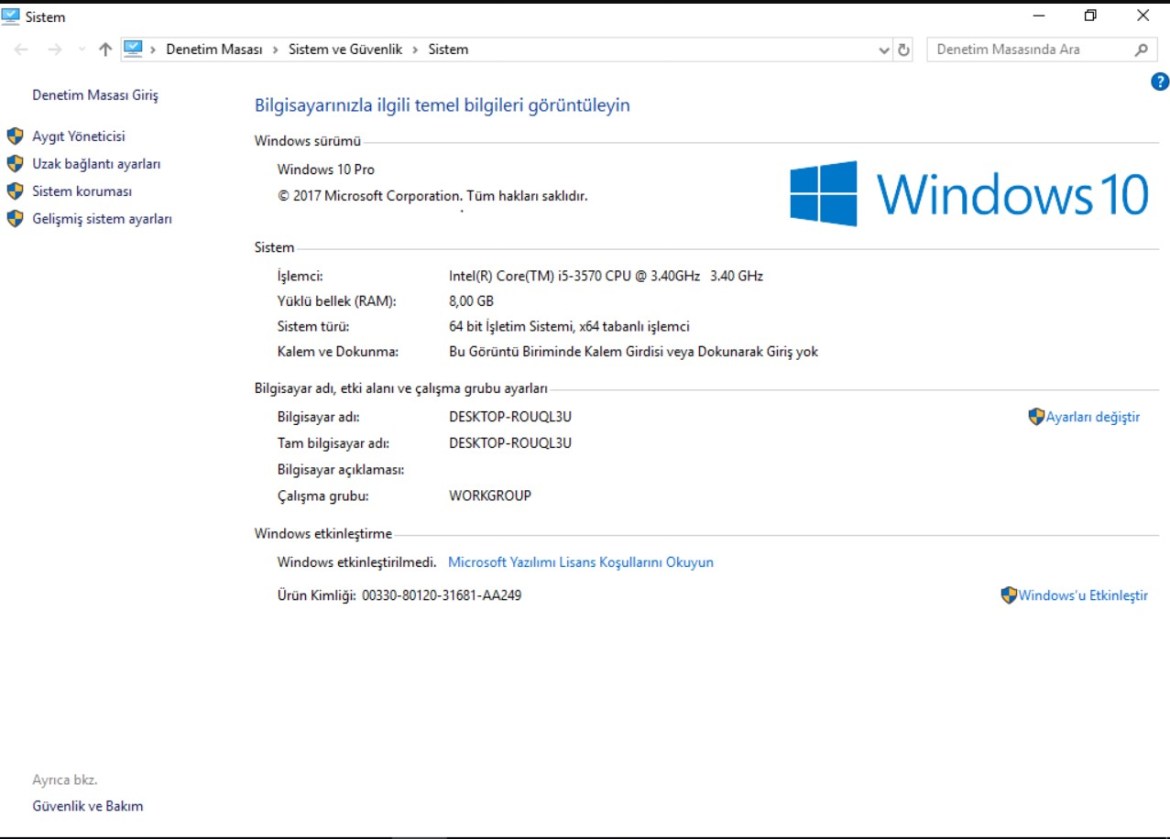Open Gelişmiş sistem ayarları
Image resolution: width=1170 pixels, height=839 pixels.
[x=101, y=218]
